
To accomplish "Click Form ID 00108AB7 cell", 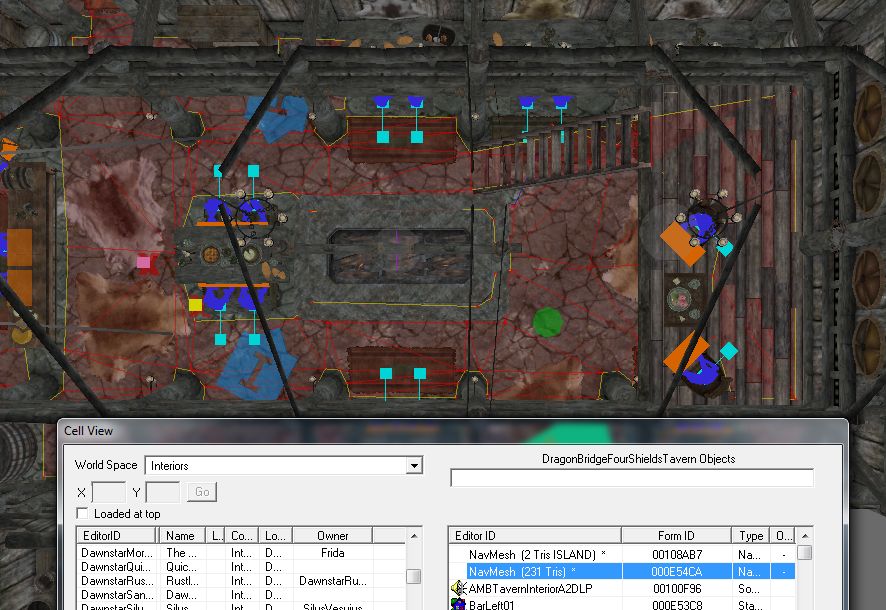I will pyautogui.click(x=676, y=555).
